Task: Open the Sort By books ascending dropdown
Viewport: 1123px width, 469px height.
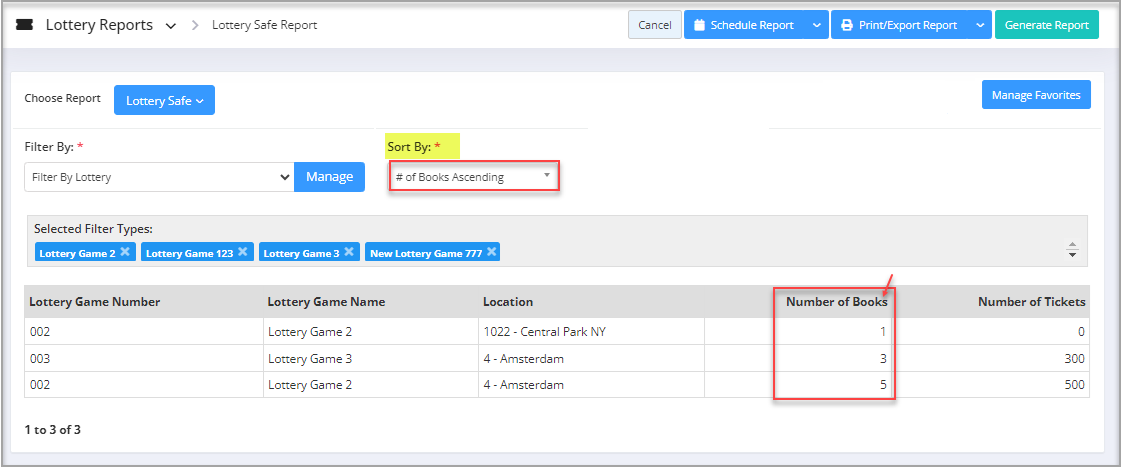Action: click(x=473, y=177)
